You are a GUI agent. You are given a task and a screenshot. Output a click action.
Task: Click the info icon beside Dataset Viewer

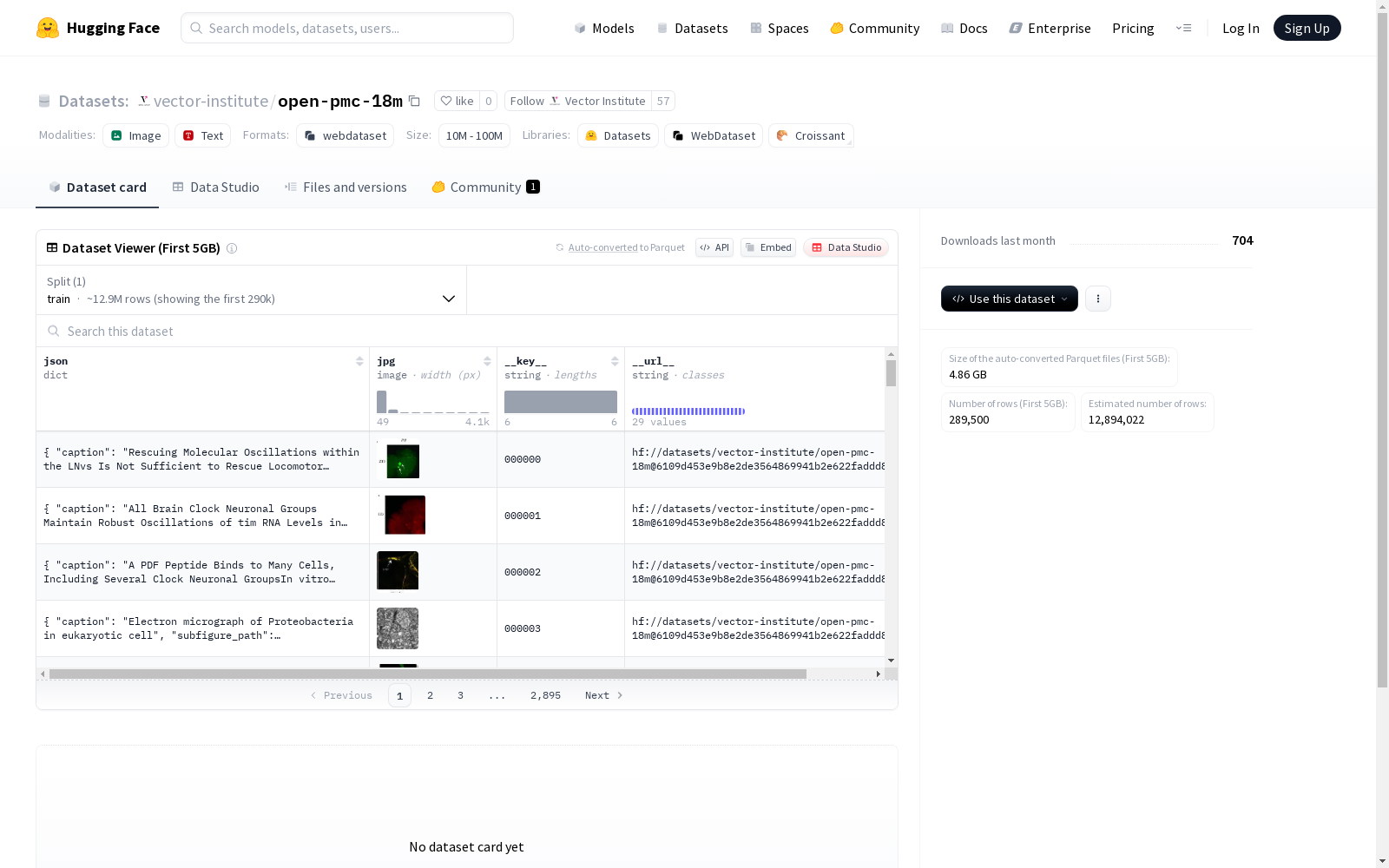(232, 248)
